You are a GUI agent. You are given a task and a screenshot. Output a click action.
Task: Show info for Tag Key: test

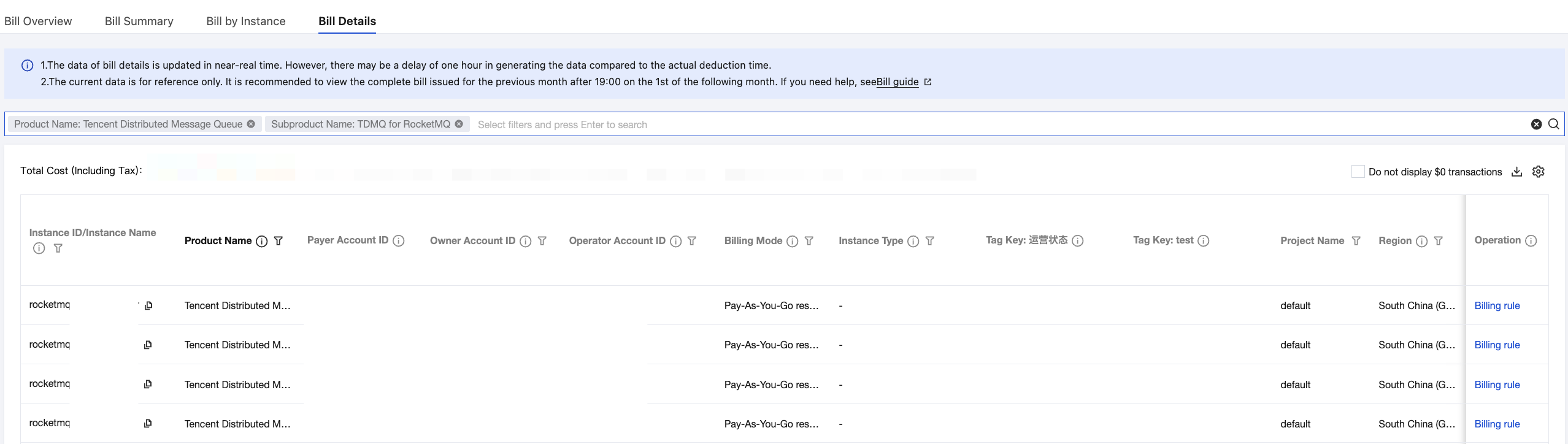pyautogui.click(x=1204, y=240)
